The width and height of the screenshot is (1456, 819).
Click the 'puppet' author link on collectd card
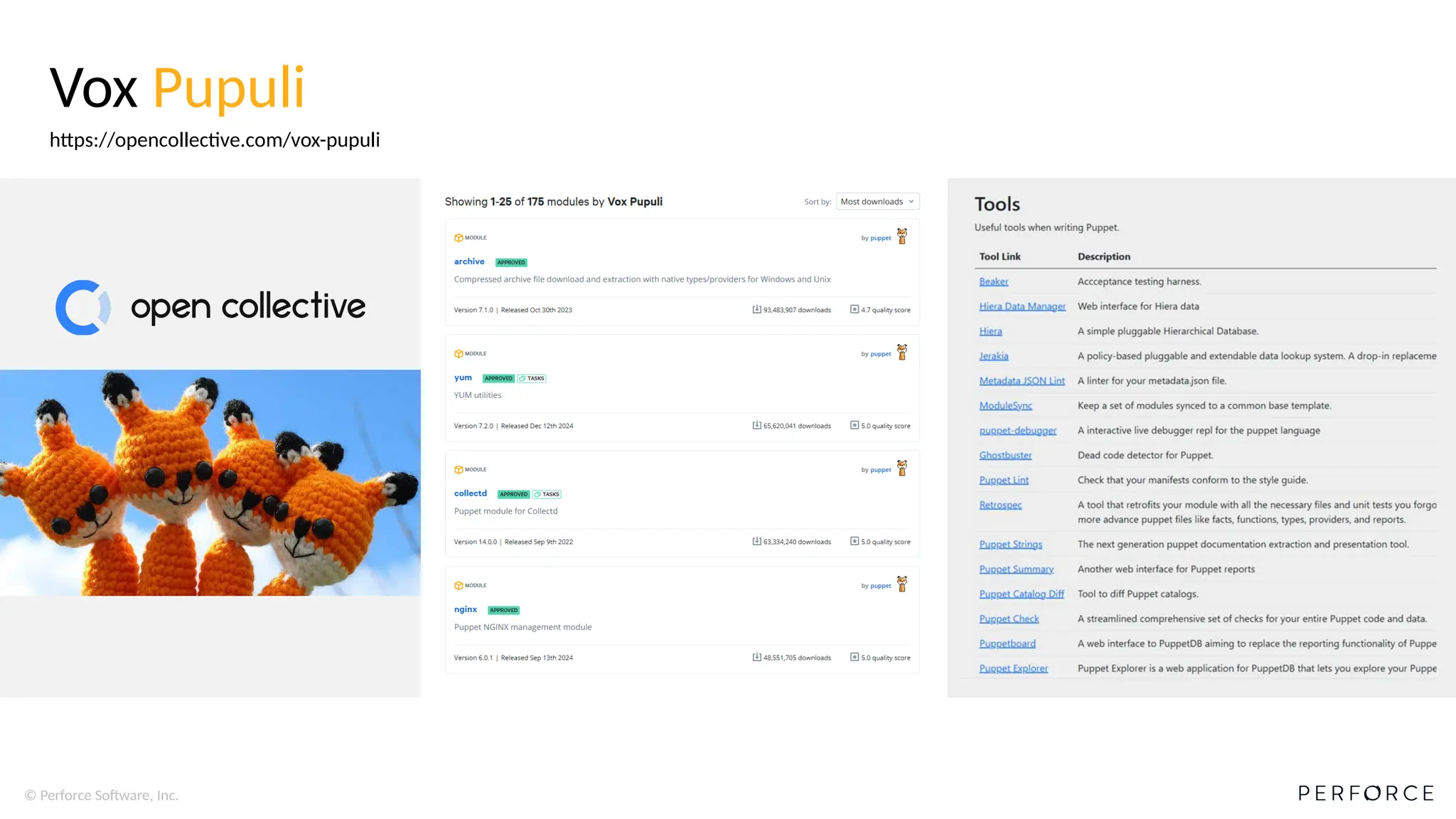pos(881,470)
